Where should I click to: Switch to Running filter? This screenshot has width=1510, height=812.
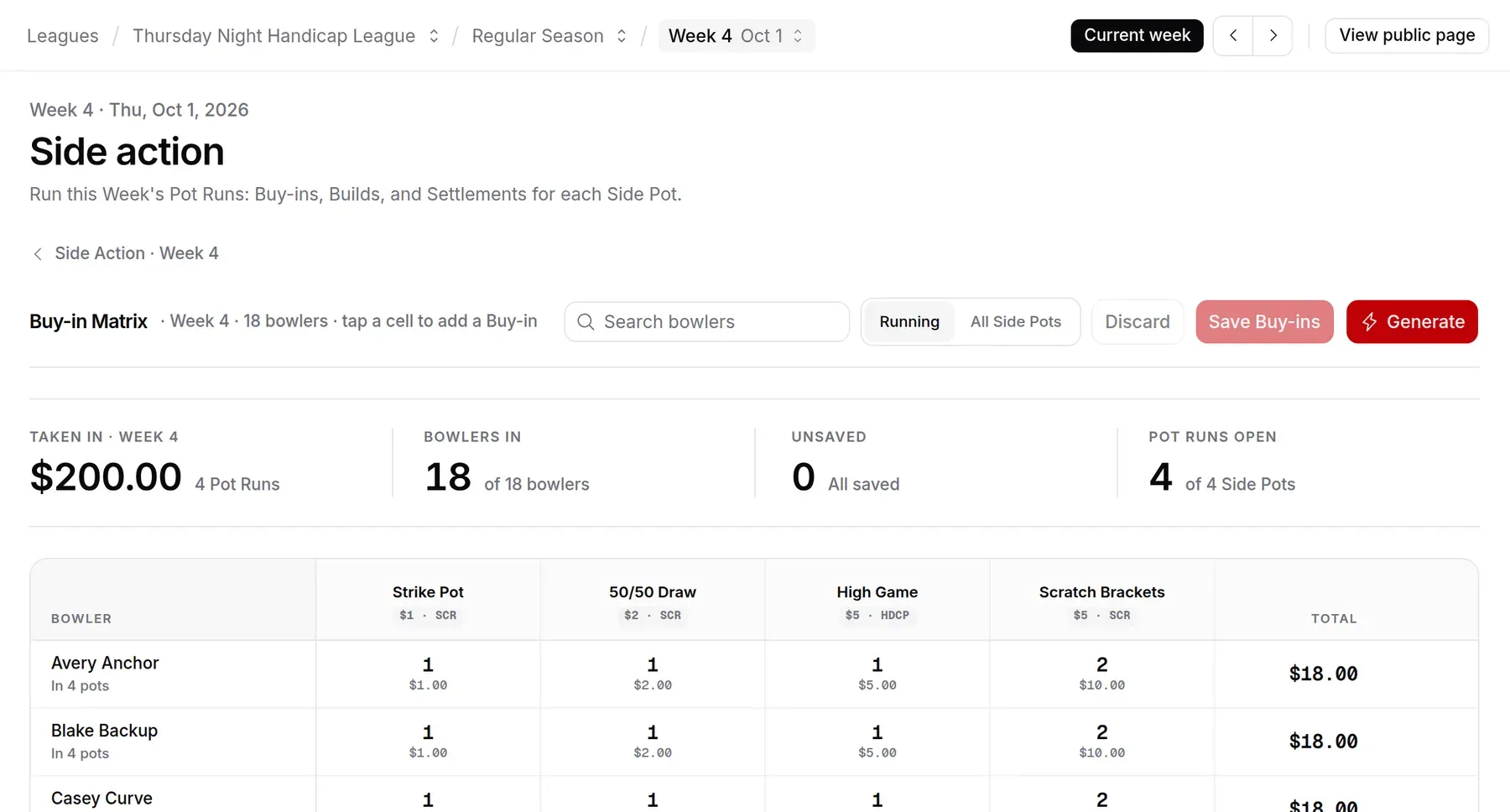click(x=909, y=322)
